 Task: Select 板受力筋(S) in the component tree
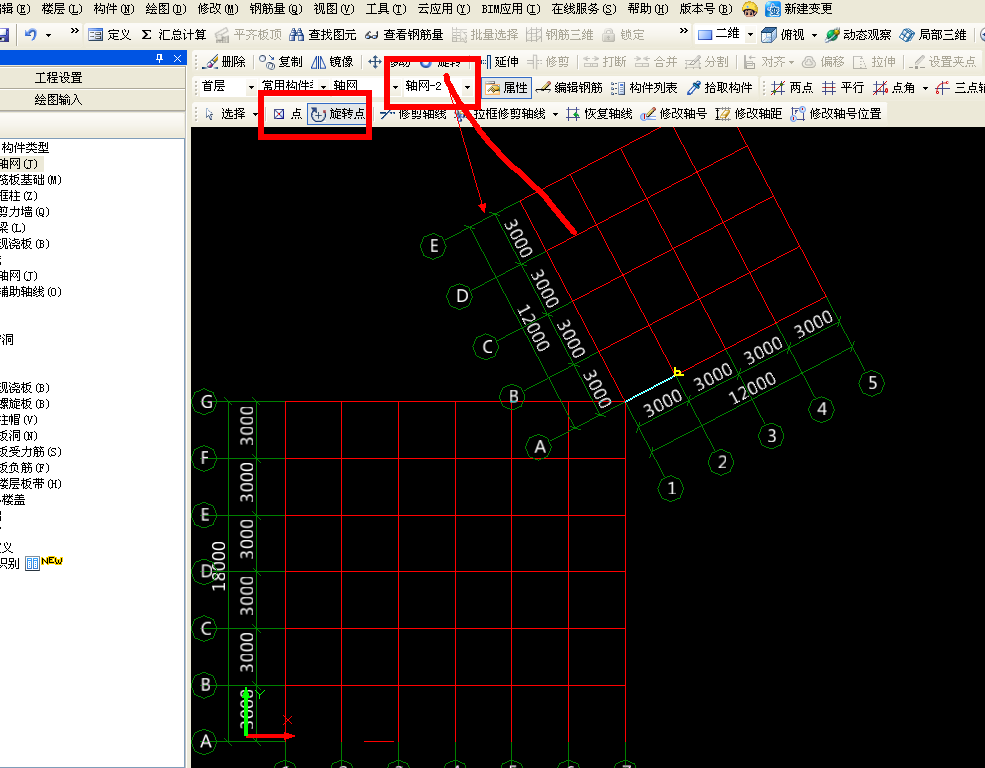31,452
